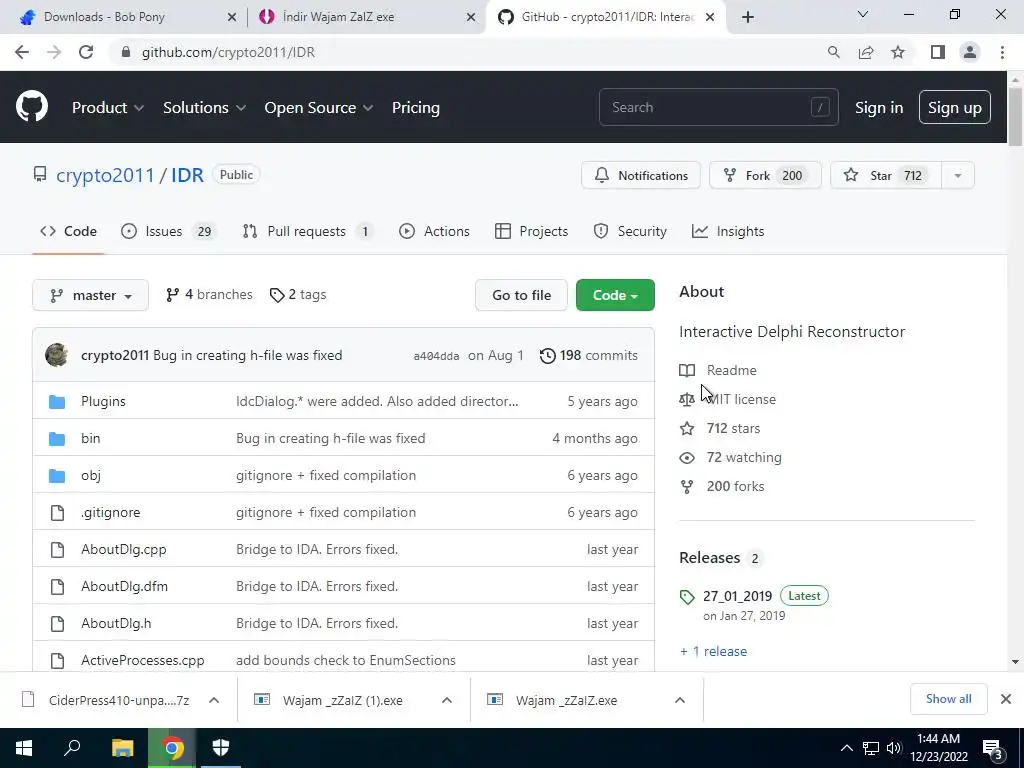Click the 198 commits history link
Image resolution: width=1024 pixels, height=768 pixels.
[x=589, y=355]
